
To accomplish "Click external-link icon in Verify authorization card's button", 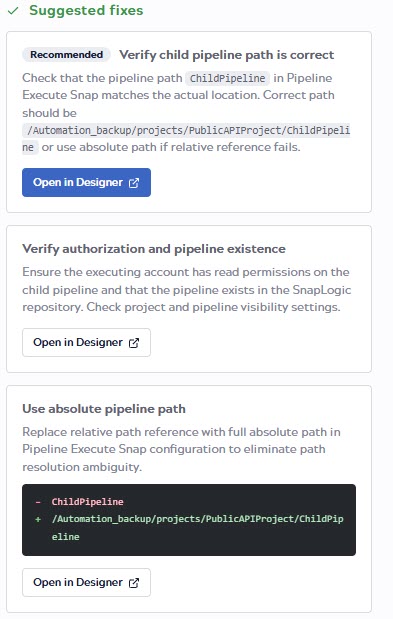I will (134, 343).
